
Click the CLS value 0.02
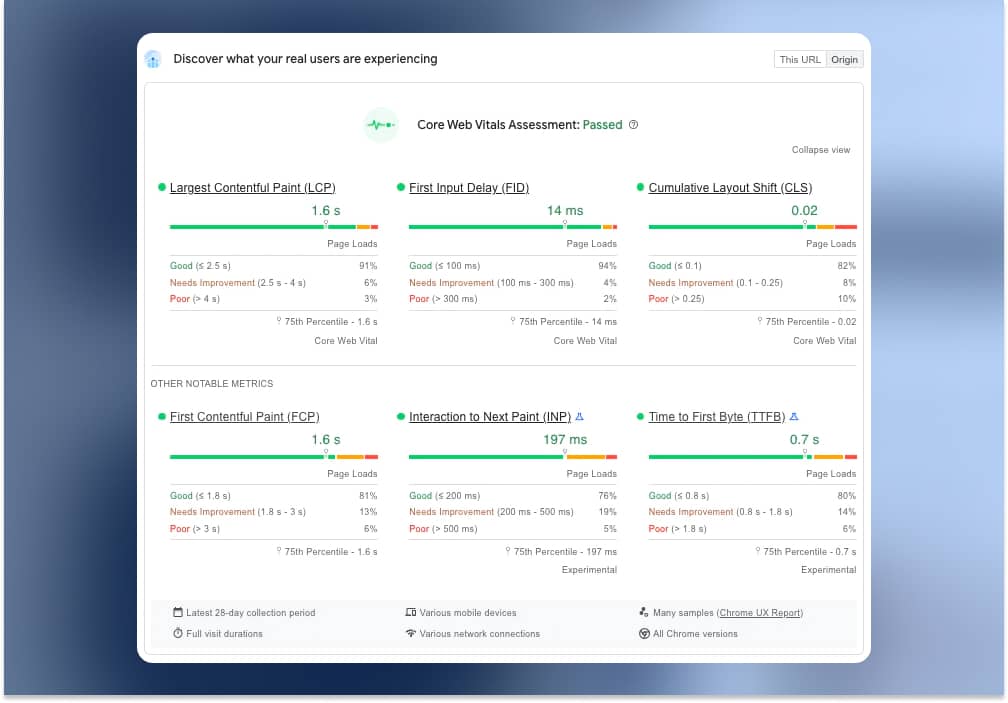pyautogui.click(x=804, y=211)
